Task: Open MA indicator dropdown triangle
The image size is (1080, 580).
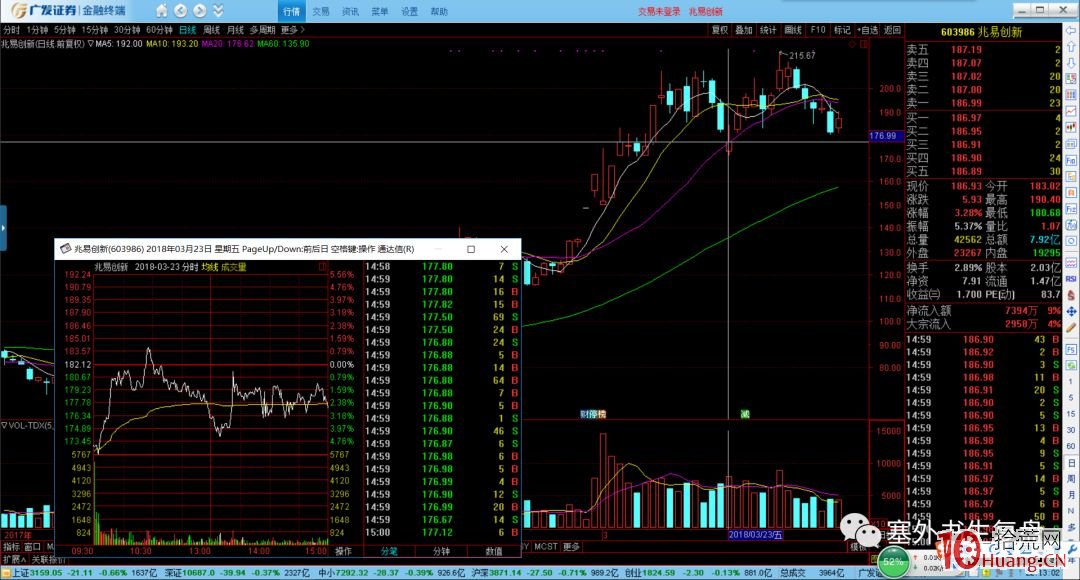Action: pyautogui.click(x=91, y=43)
